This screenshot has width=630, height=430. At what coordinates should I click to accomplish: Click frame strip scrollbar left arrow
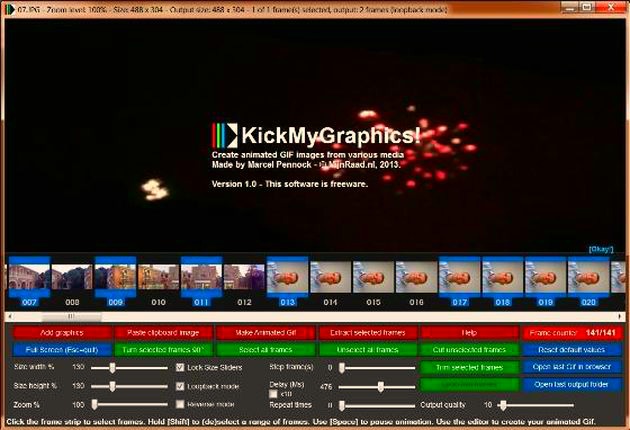(10, 317)
